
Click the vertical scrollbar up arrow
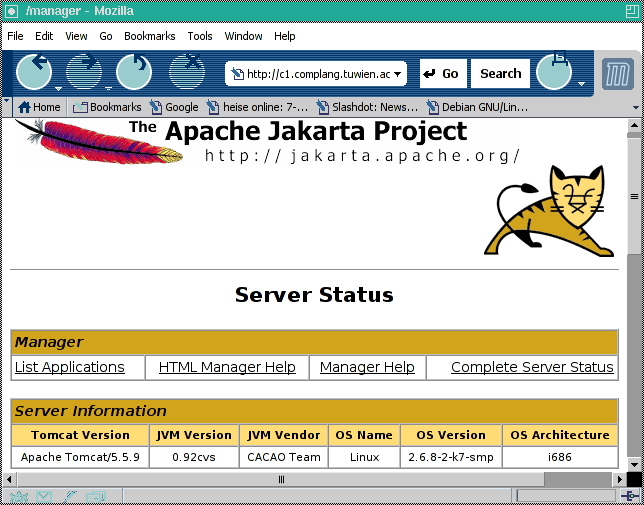(634, 125)
